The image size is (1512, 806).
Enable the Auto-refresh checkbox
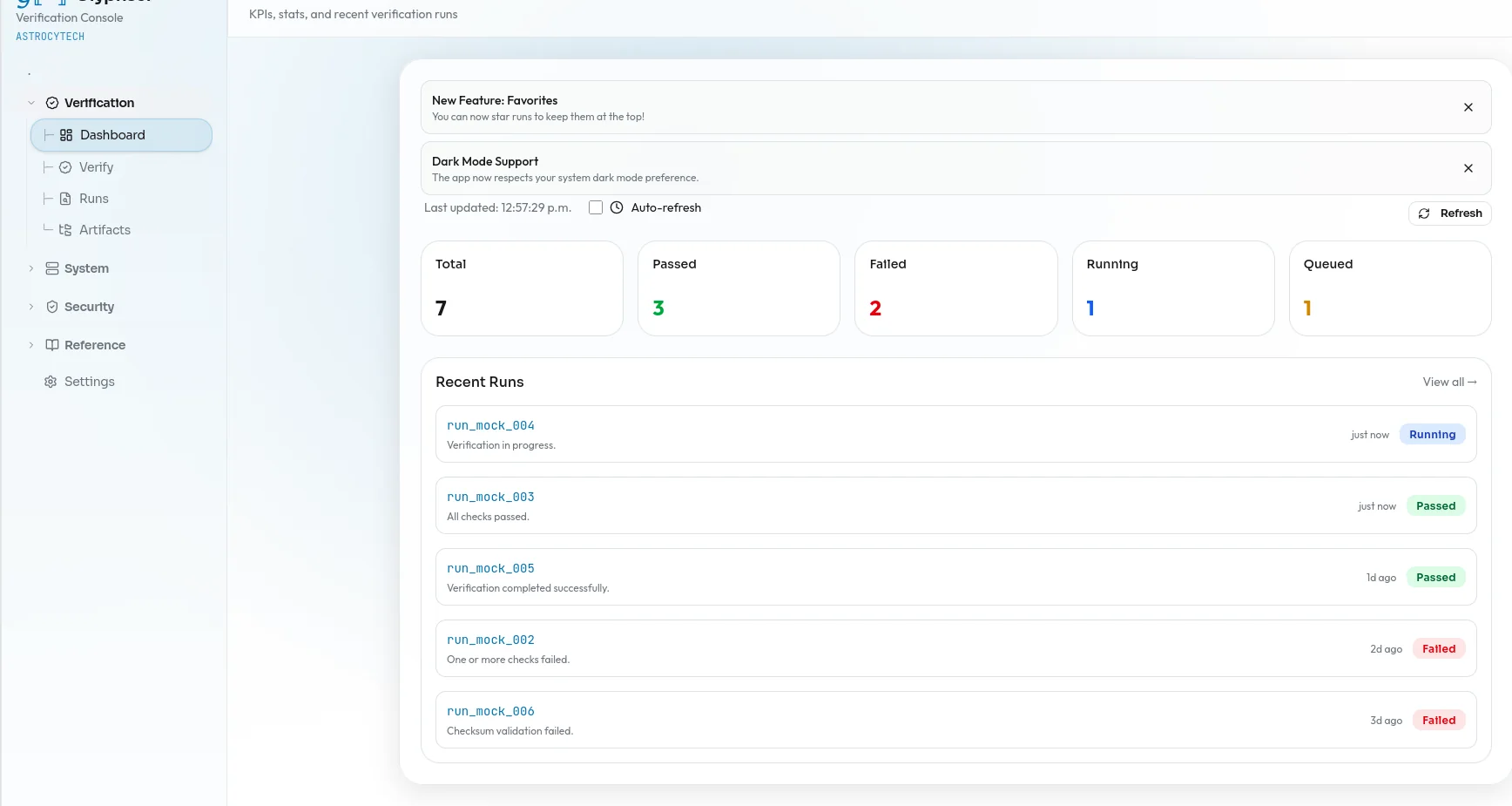pos(596,207)
